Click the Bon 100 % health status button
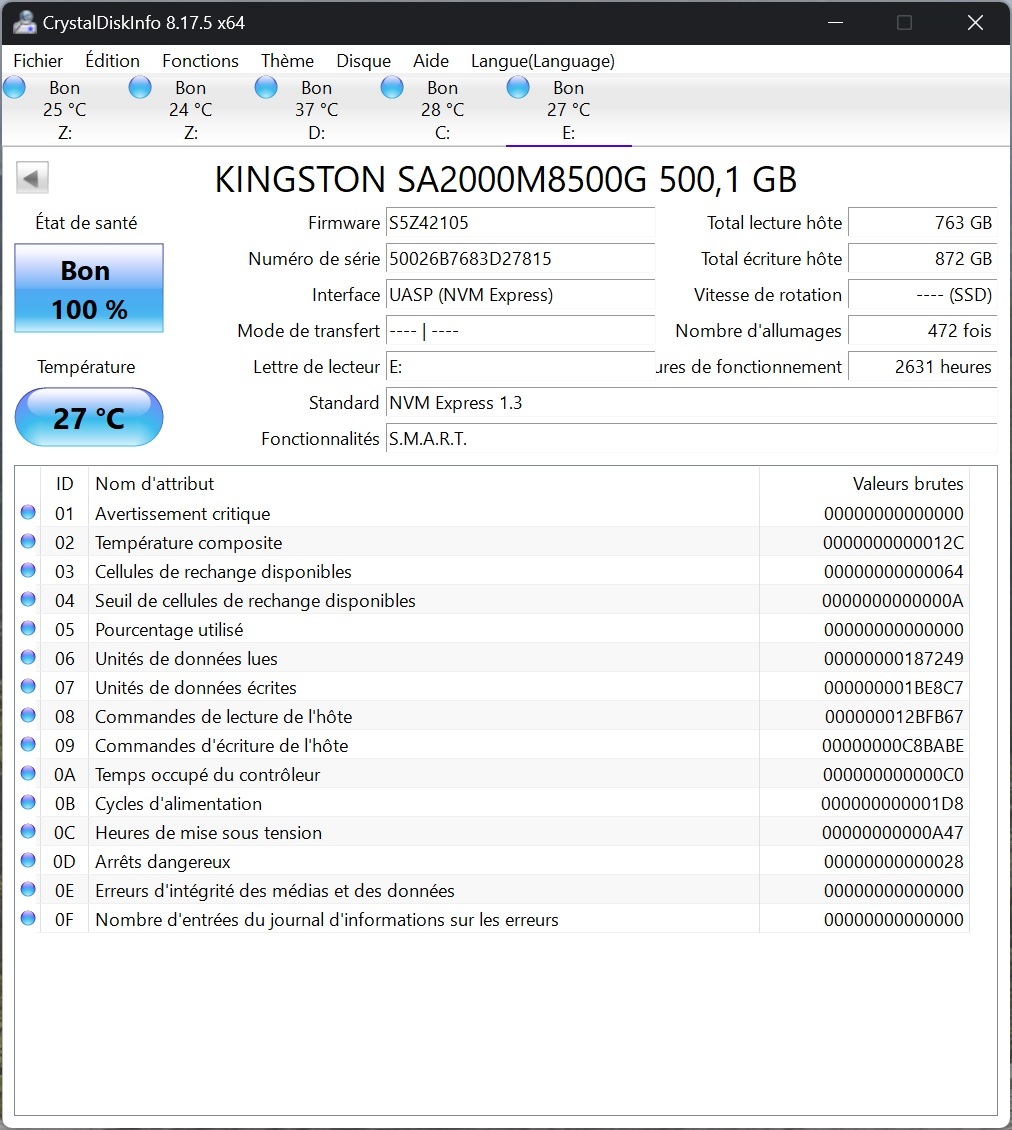 (89, 288)
